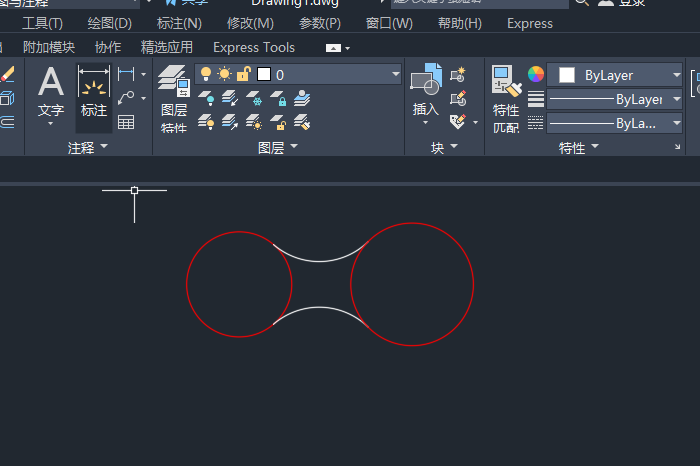Open the 图层特性 layer properties manager
Screen dimensions: 700x466
(x=174, y=88)
